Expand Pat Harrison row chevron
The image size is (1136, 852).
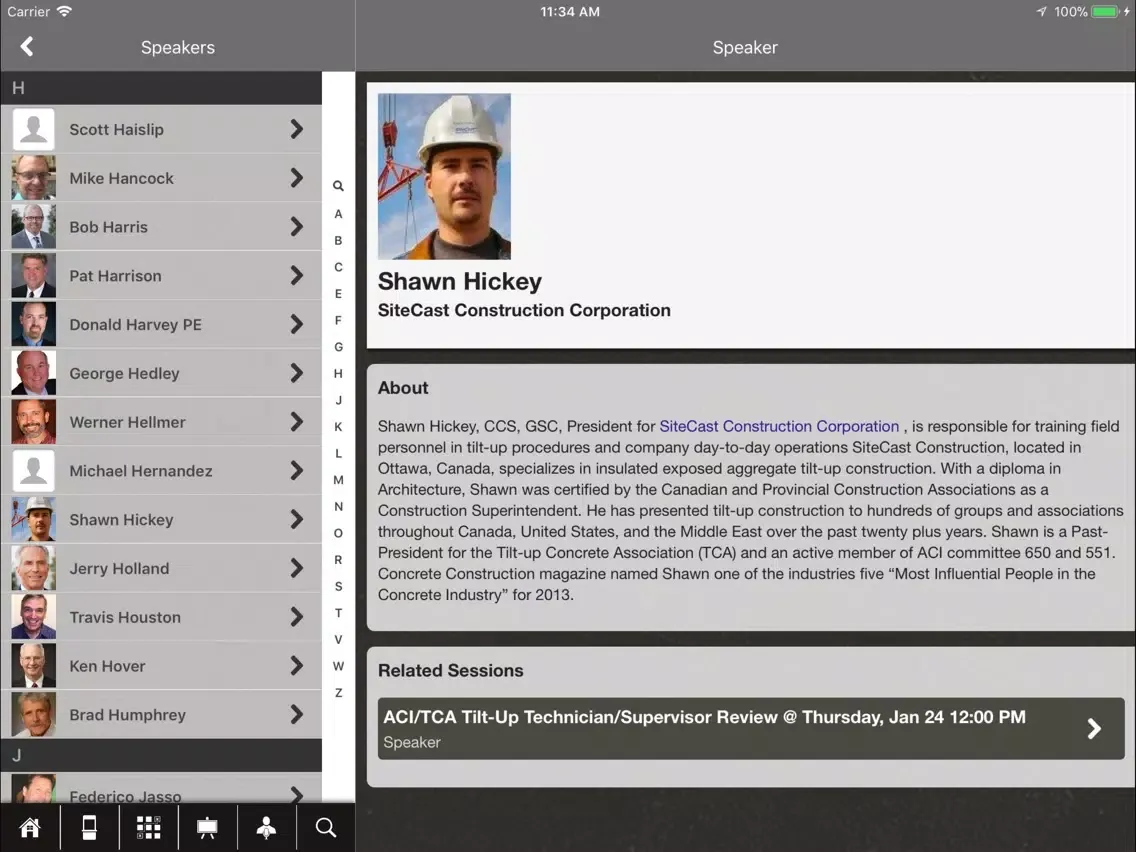(x=296, y=275)
